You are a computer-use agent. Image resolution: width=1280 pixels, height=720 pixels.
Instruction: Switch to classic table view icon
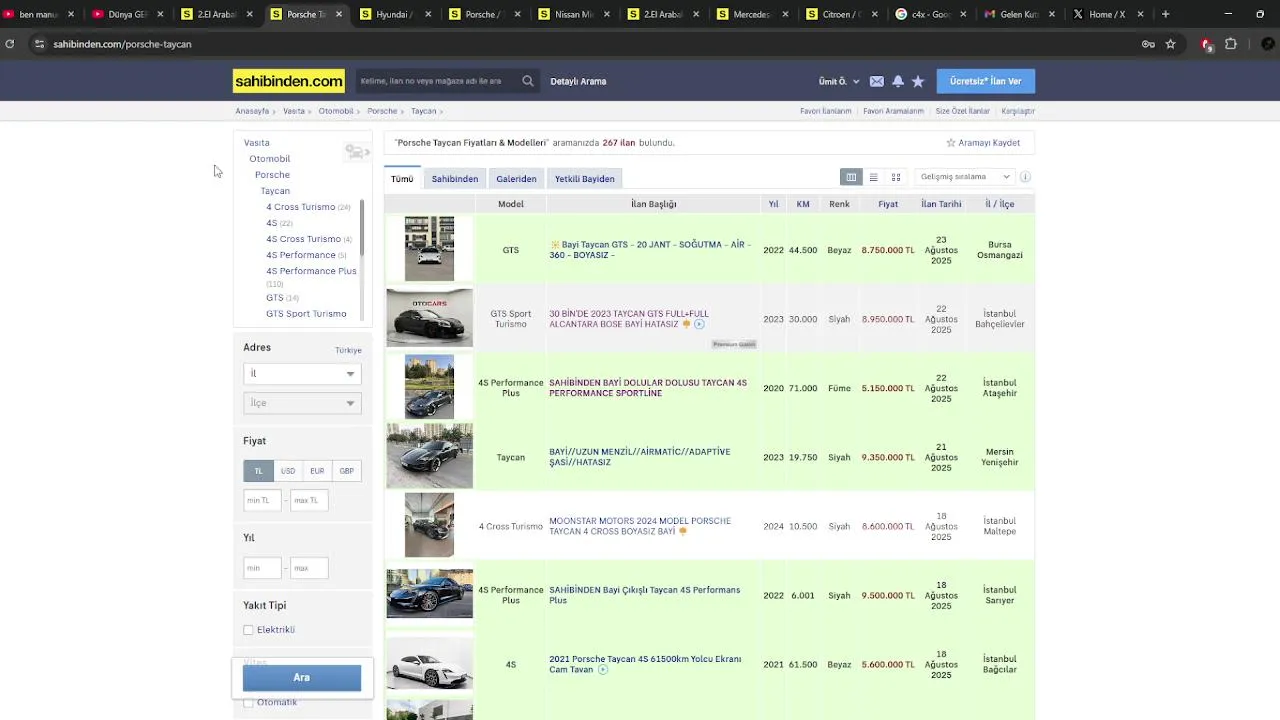(x=851, y=177)
